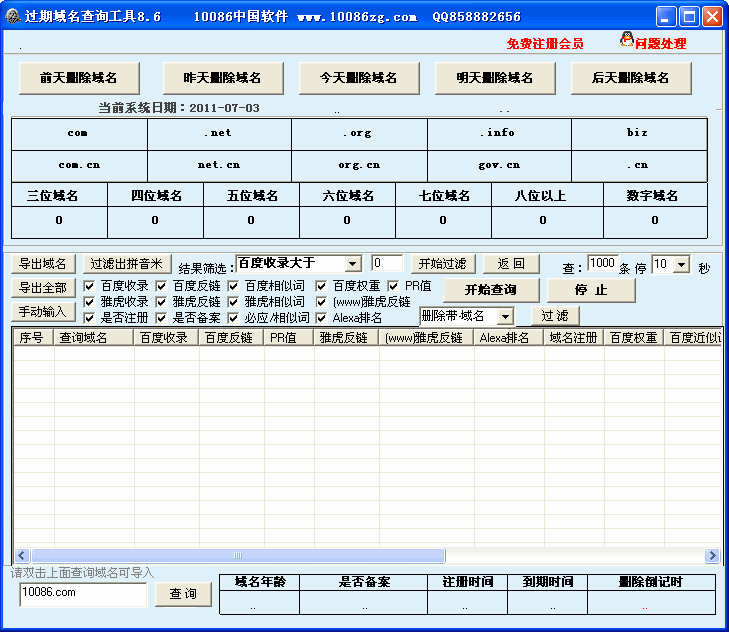Click the domain input field with 10086.com
The width and height of the screenshot is (729, 632).
[x=83, y=594]
